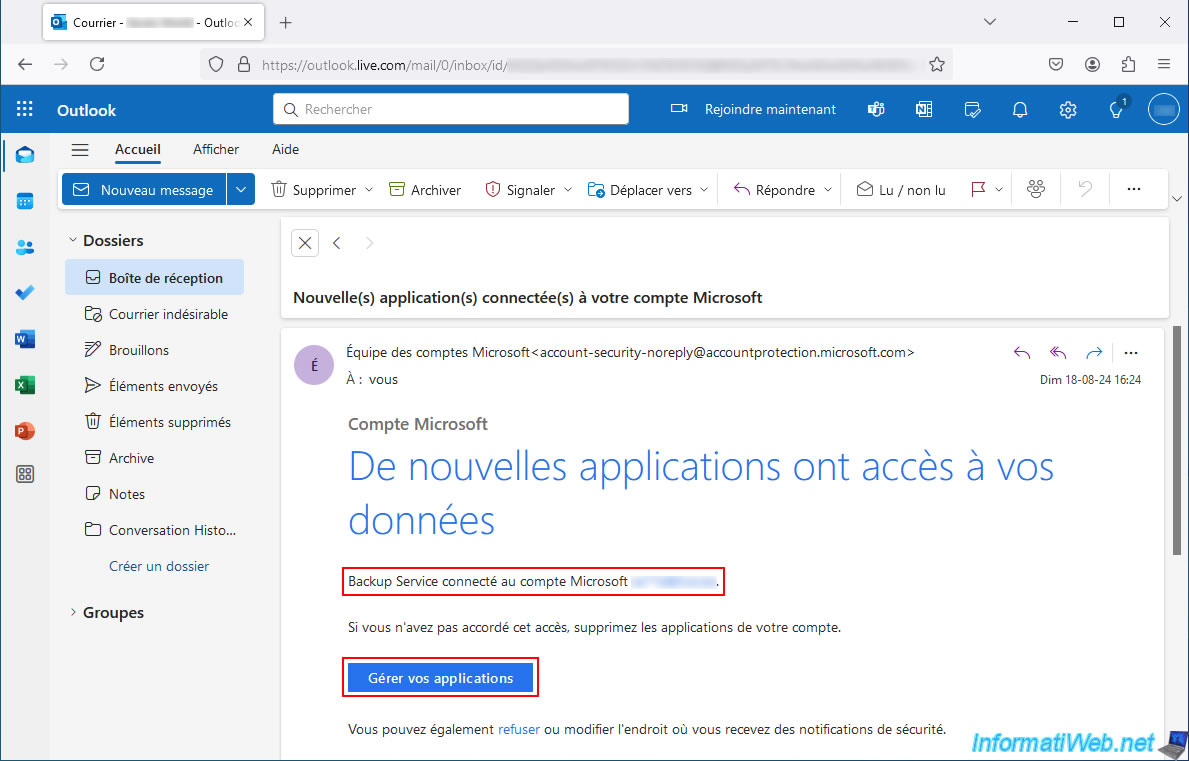Expand the Répondre dropdown arrow
Viewport: 1189px width, 761px height.
pyautogui.click(x=827, y=189)
